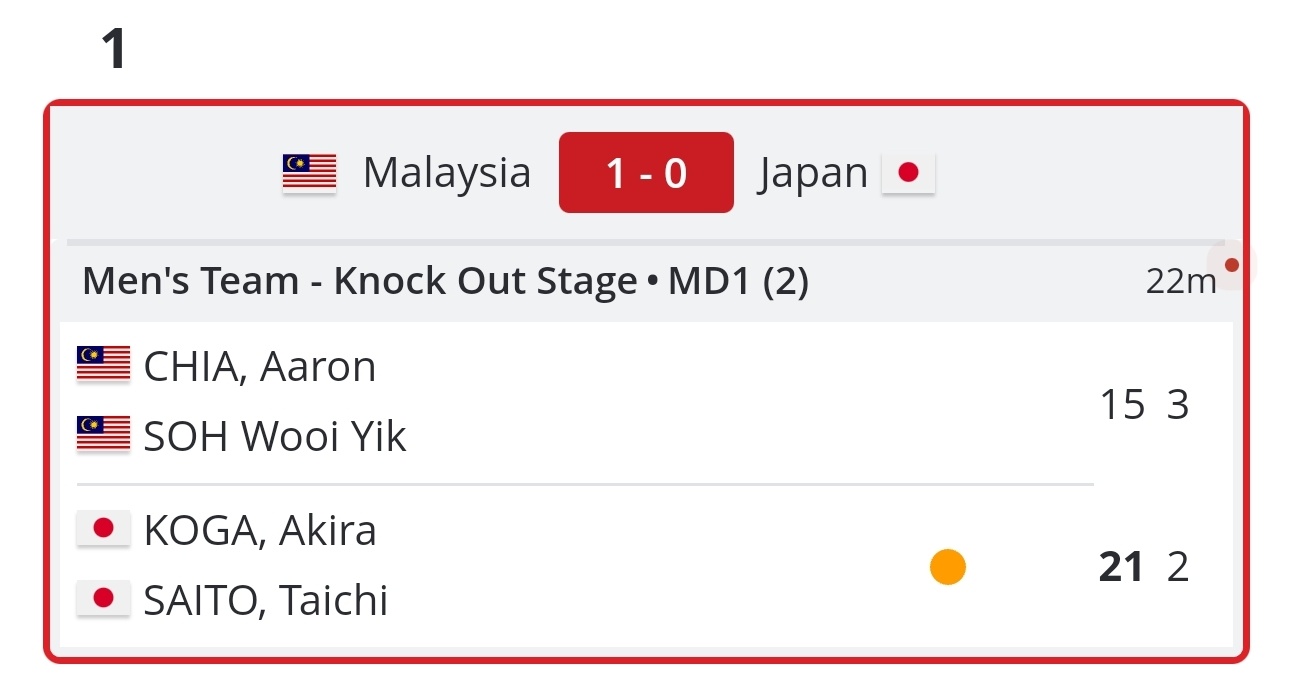Open SOH Wooi Yik player profile
Image resolution: width=1293 pixels, height=692 pixels.
[x=275, y=437]
